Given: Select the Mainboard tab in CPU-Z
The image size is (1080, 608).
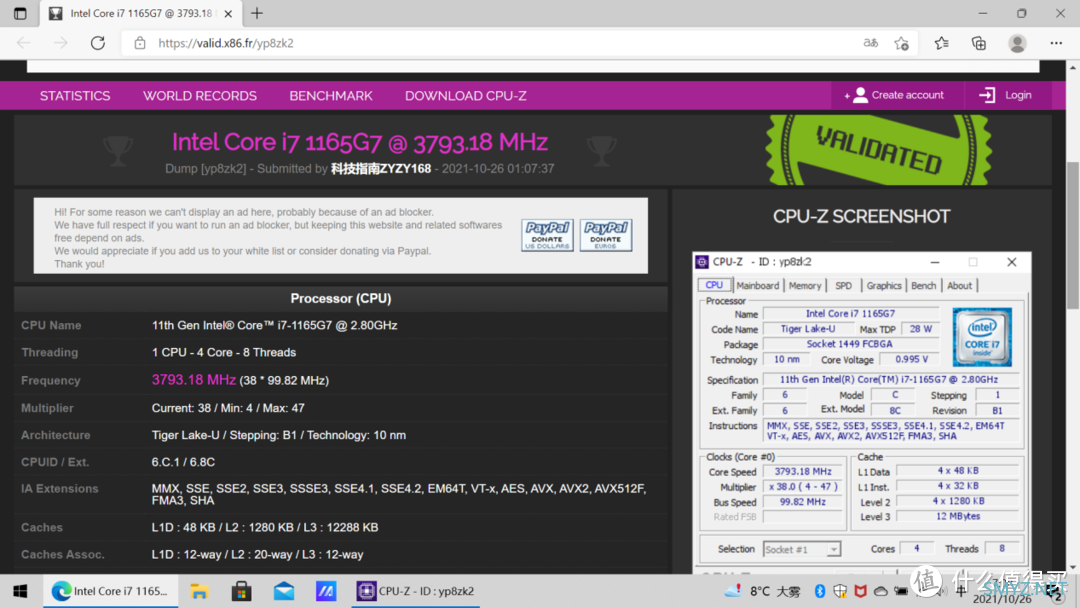Looking at the screenshot, I should click(757, 285).
